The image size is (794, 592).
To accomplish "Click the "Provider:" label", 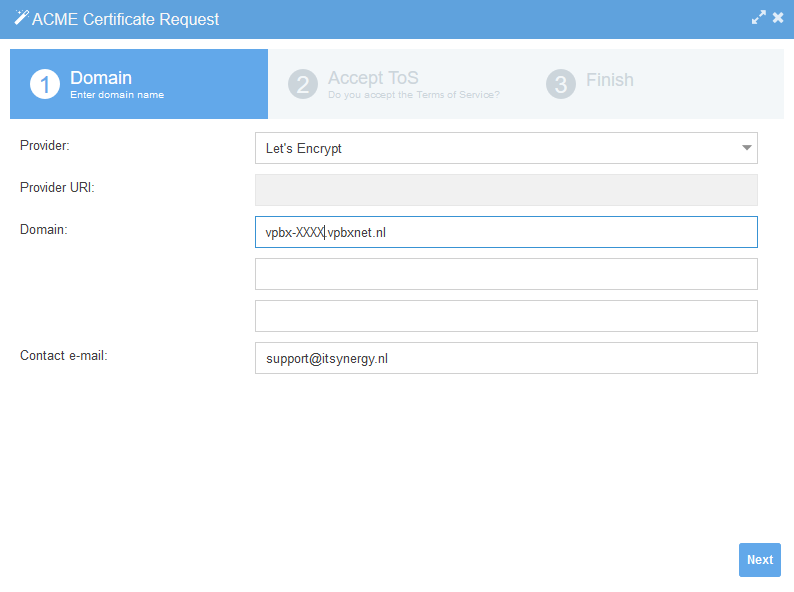I will [x=45, y=146].
